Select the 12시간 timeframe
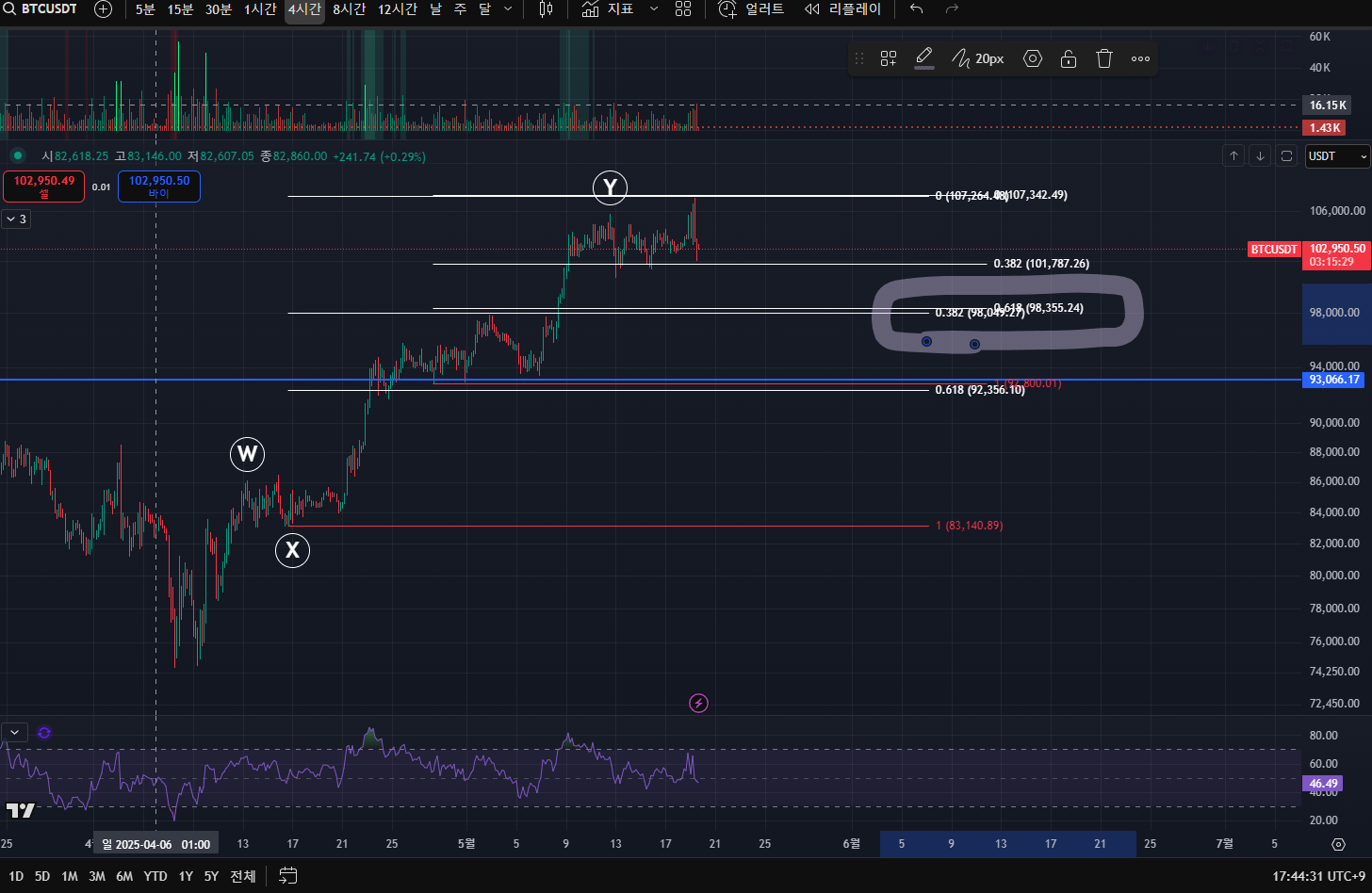This screenshot has width=1372, height=893. (x=398, y=8)
